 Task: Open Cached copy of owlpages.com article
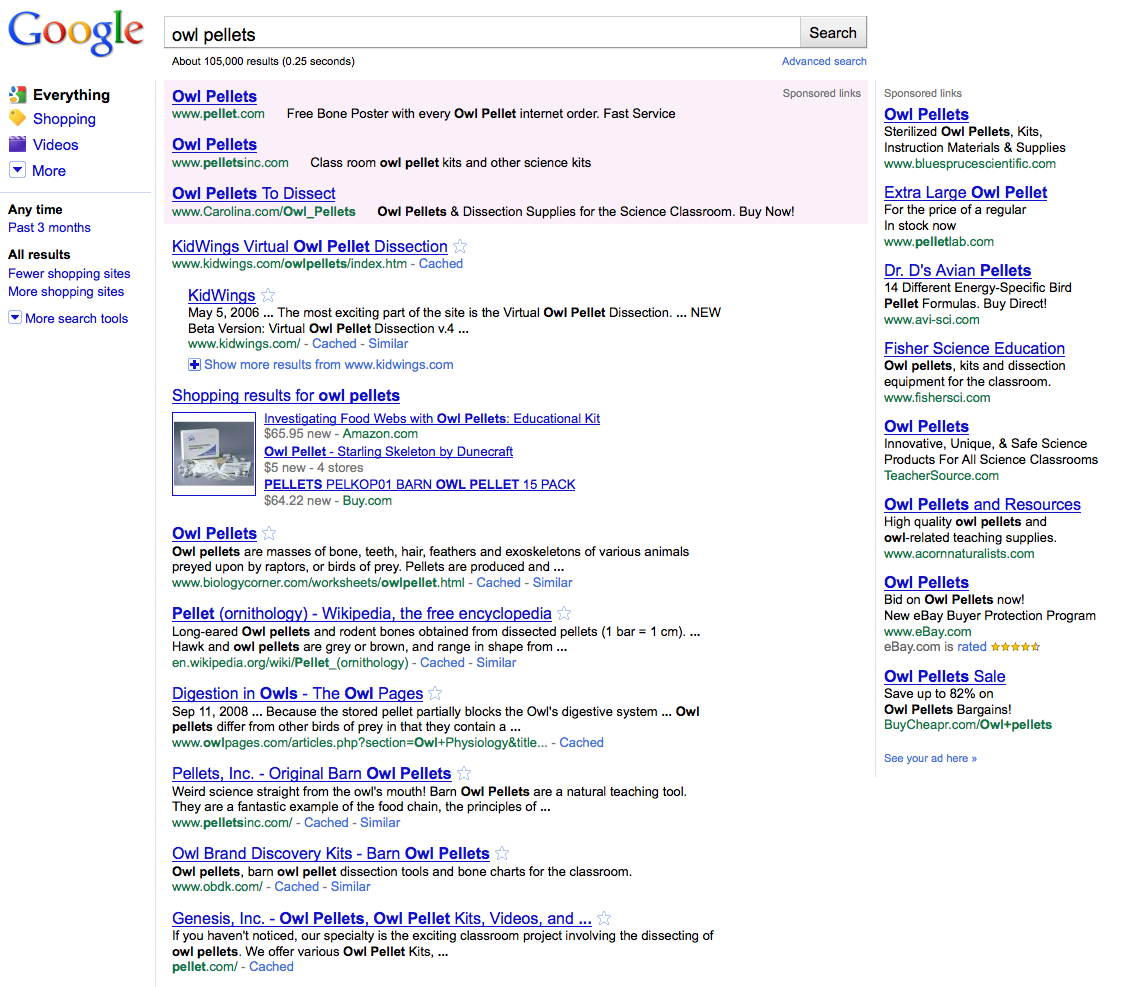coord(581,743)
